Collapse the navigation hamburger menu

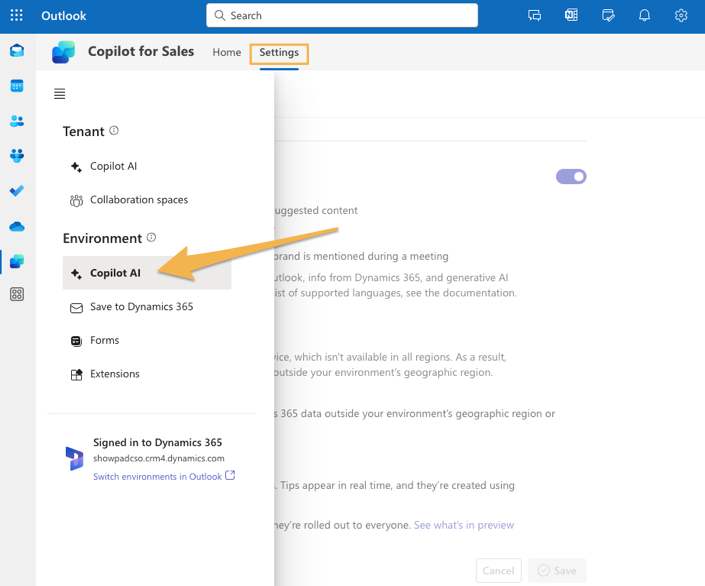[59, 94]
